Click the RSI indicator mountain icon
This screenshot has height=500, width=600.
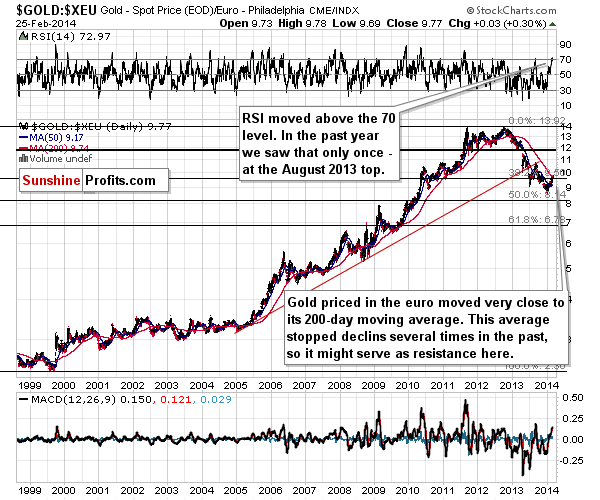click(24, 37)
